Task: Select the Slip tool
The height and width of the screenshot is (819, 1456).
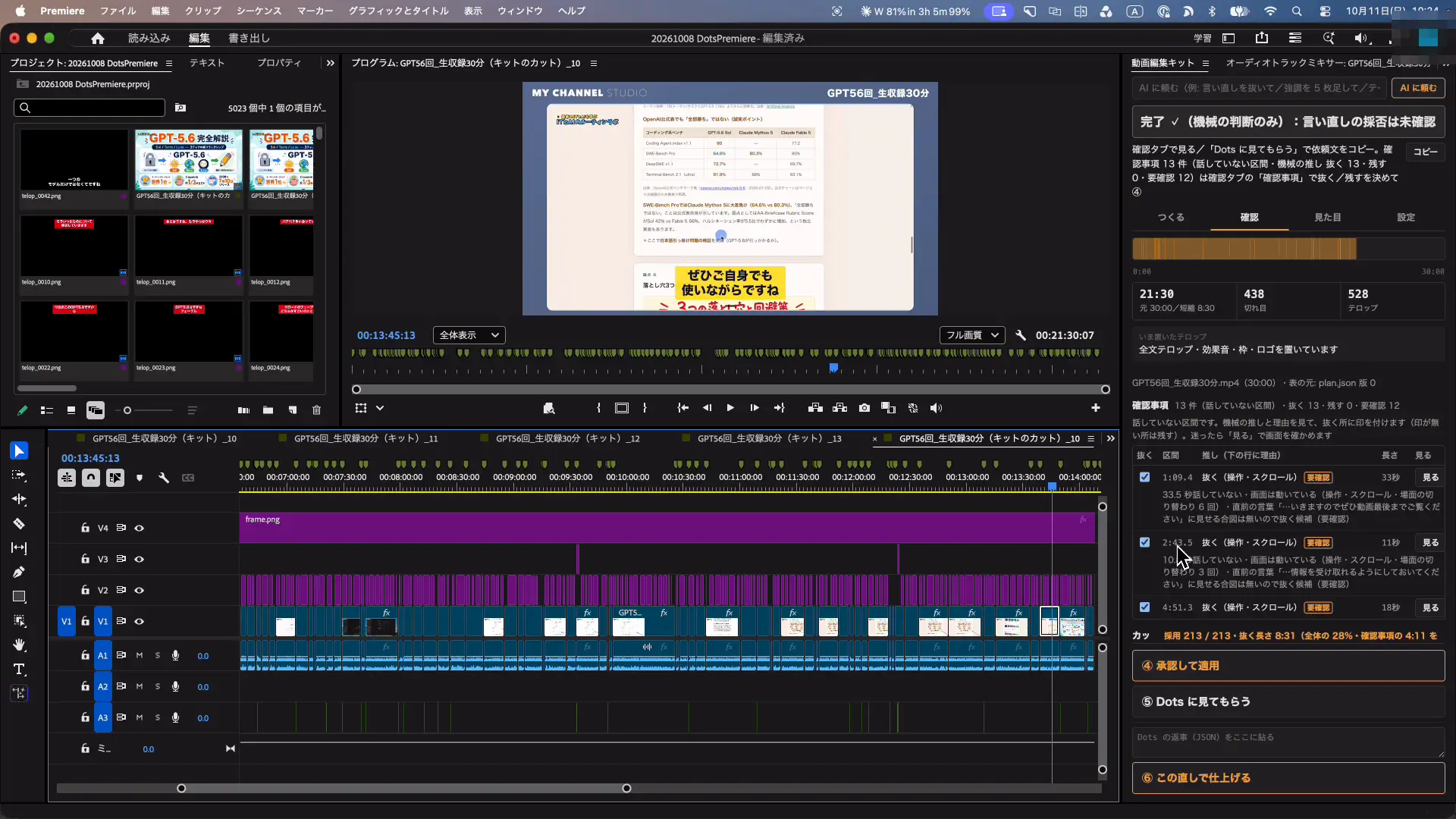Action: click(x=19, y=548)
